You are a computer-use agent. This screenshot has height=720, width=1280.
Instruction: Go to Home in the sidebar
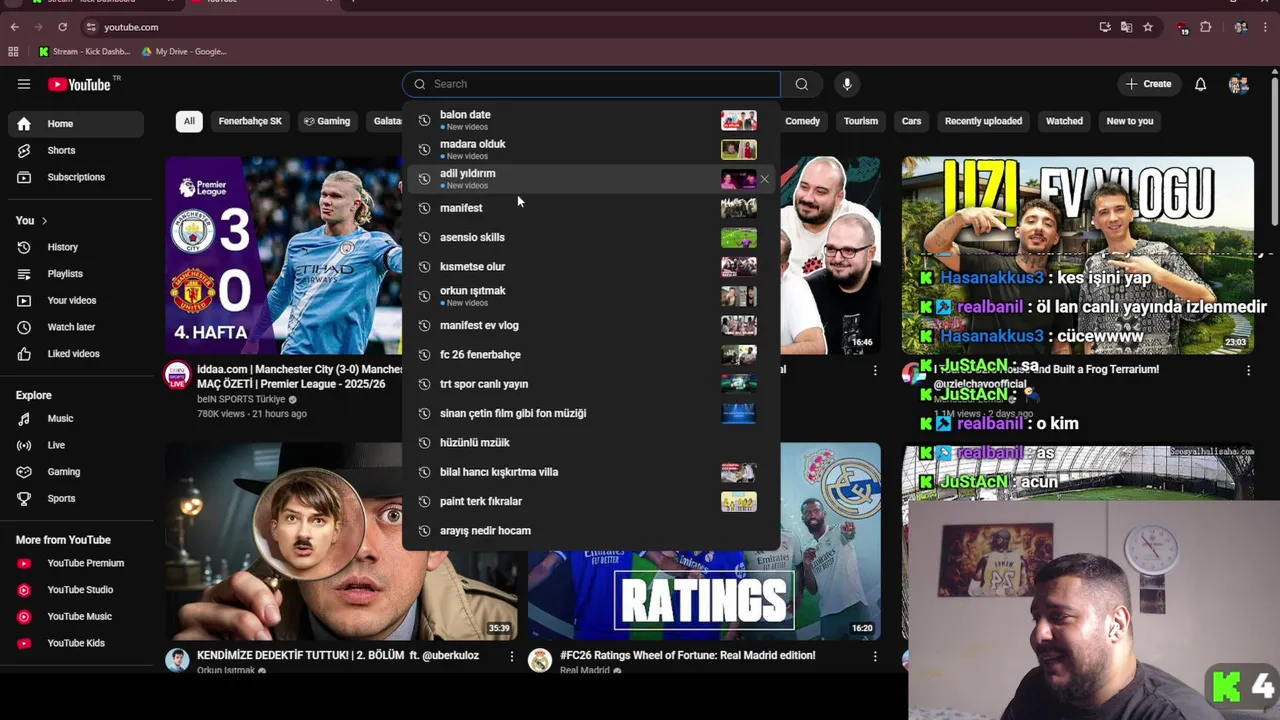pos(76,124)
